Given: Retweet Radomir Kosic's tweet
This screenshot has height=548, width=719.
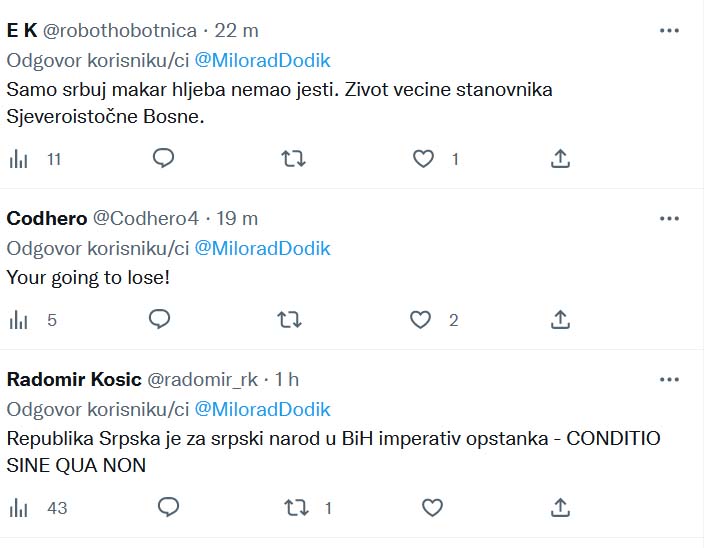Looking at the screenshot, I should click(x=296, y=507).
